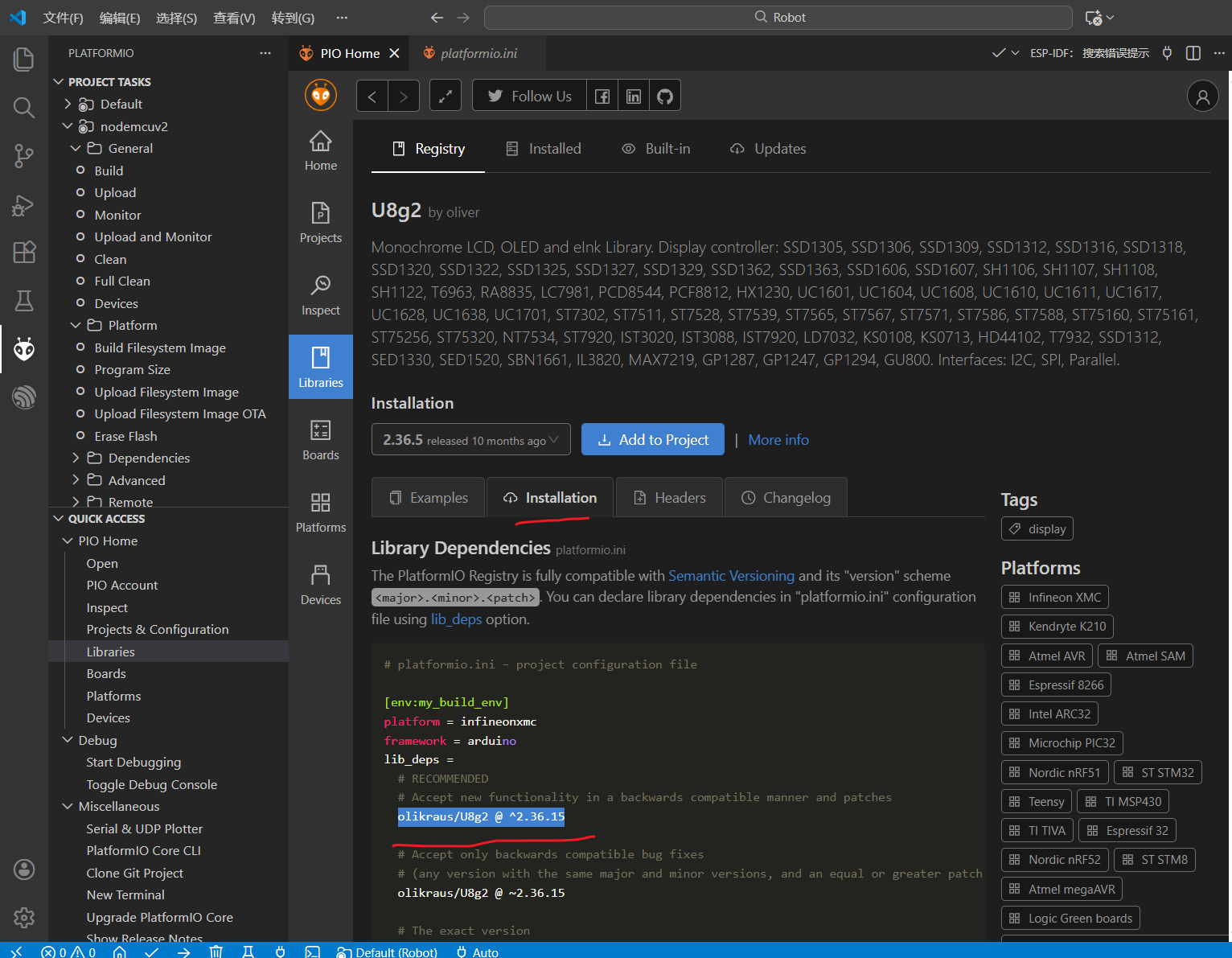Click the Add to Project button
The width and height of the screenshot is (1232, 958).
tap(653, 440)
